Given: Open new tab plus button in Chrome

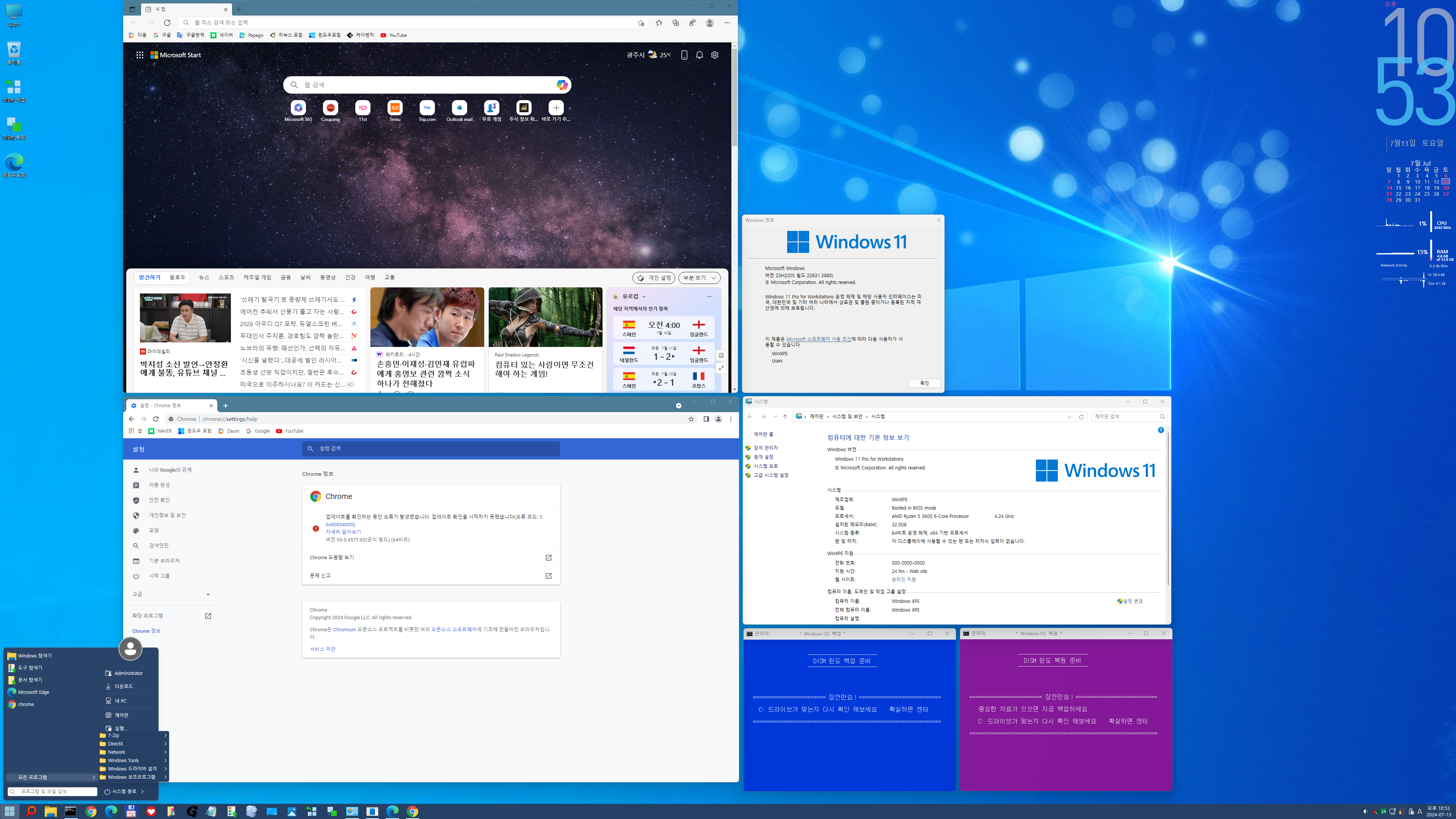Looking at the screenshot, I should click(226, 405).
